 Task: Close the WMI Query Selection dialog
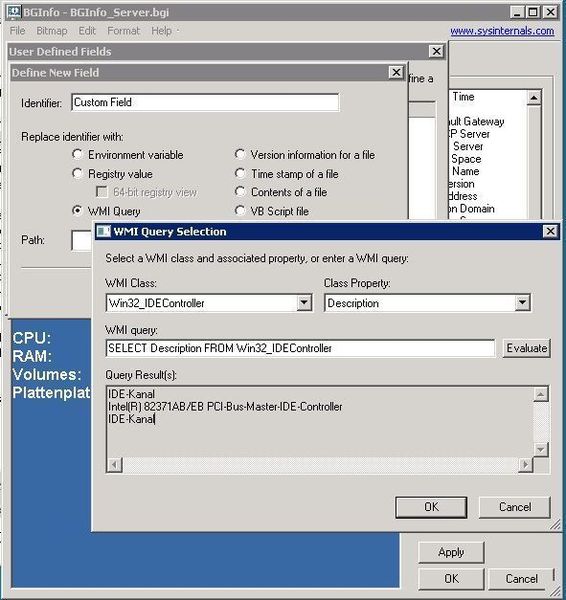[x=550, y=231]
